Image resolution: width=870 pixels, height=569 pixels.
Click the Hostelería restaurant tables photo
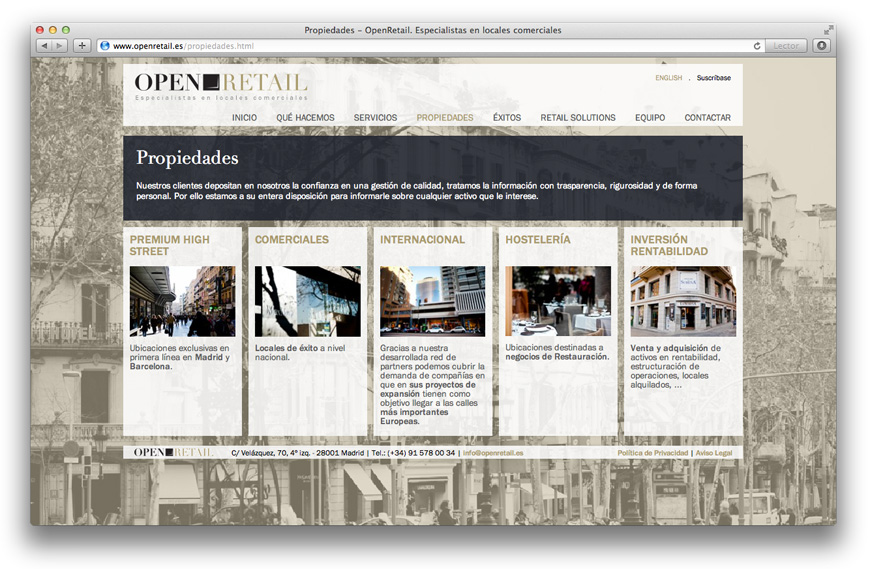click(558, 301)
